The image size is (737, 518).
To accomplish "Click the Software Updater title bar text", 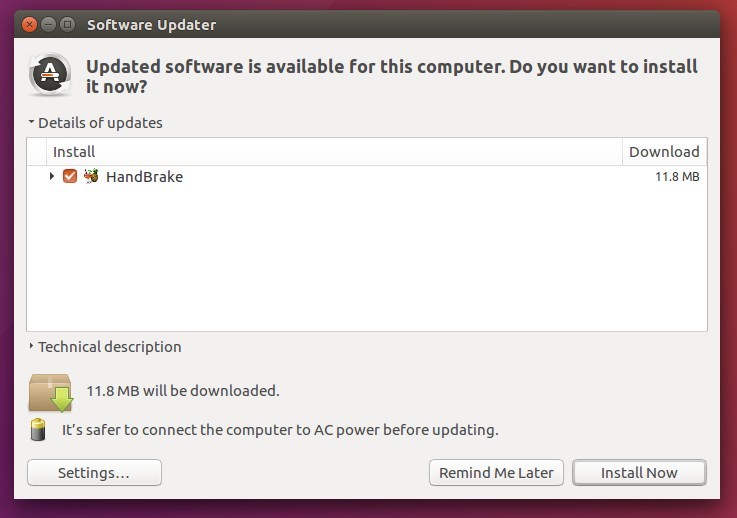I will [x=151, y=24].
